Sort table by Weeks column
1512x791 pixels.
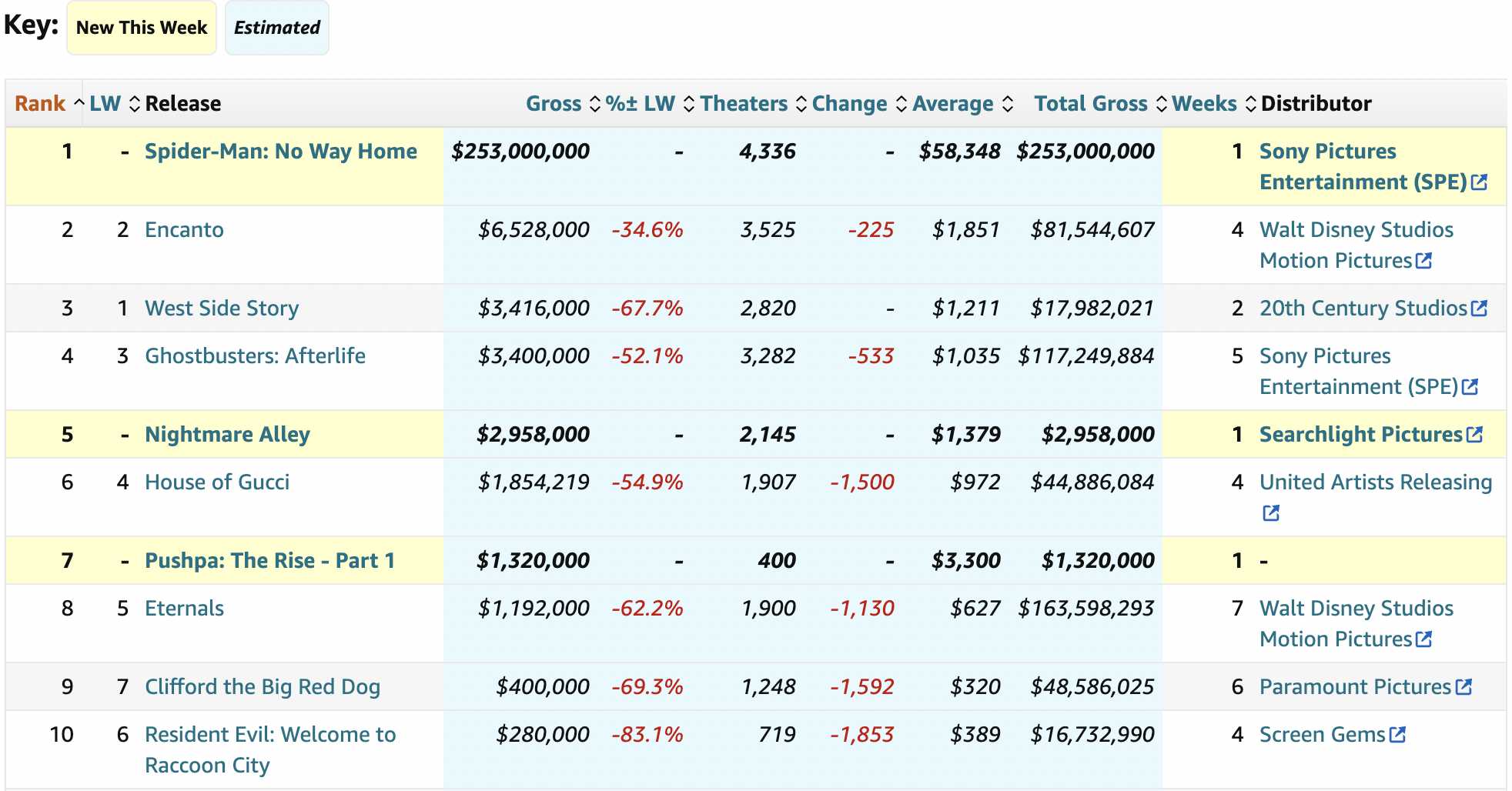pos(1214,104)
